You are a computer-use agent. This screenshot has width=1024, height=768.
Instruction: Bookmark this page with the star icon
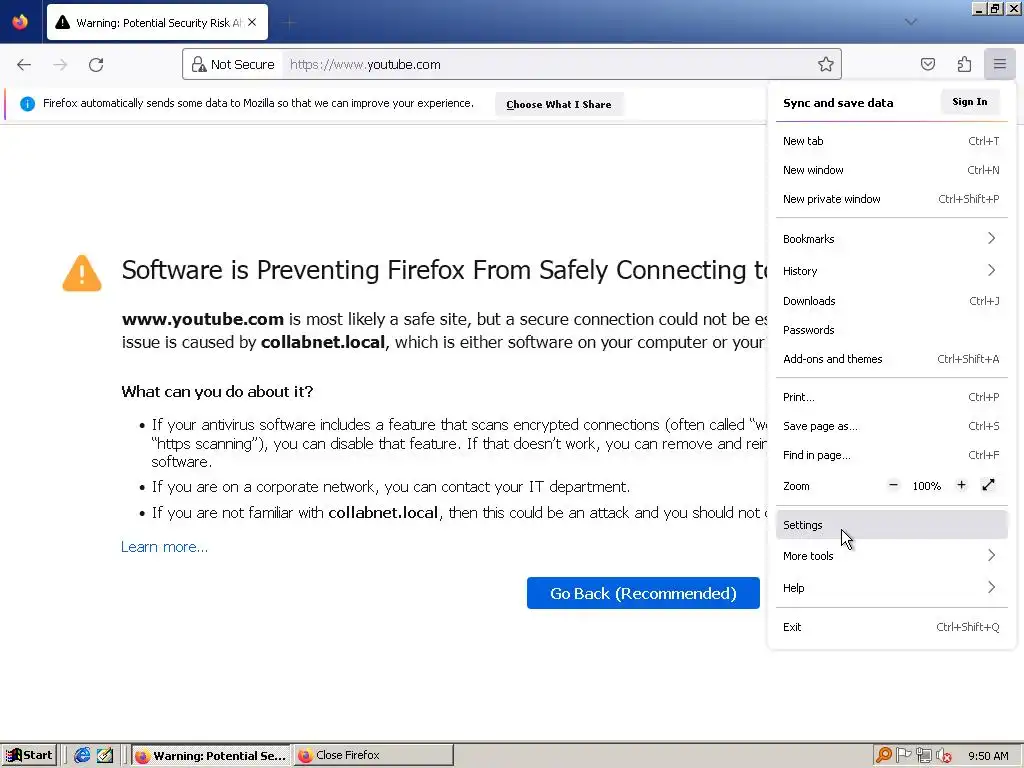coord(825,64)
